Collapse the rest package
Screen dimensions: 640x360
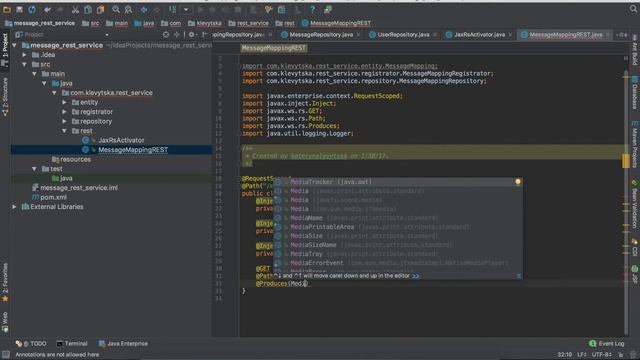coord(64,131)
